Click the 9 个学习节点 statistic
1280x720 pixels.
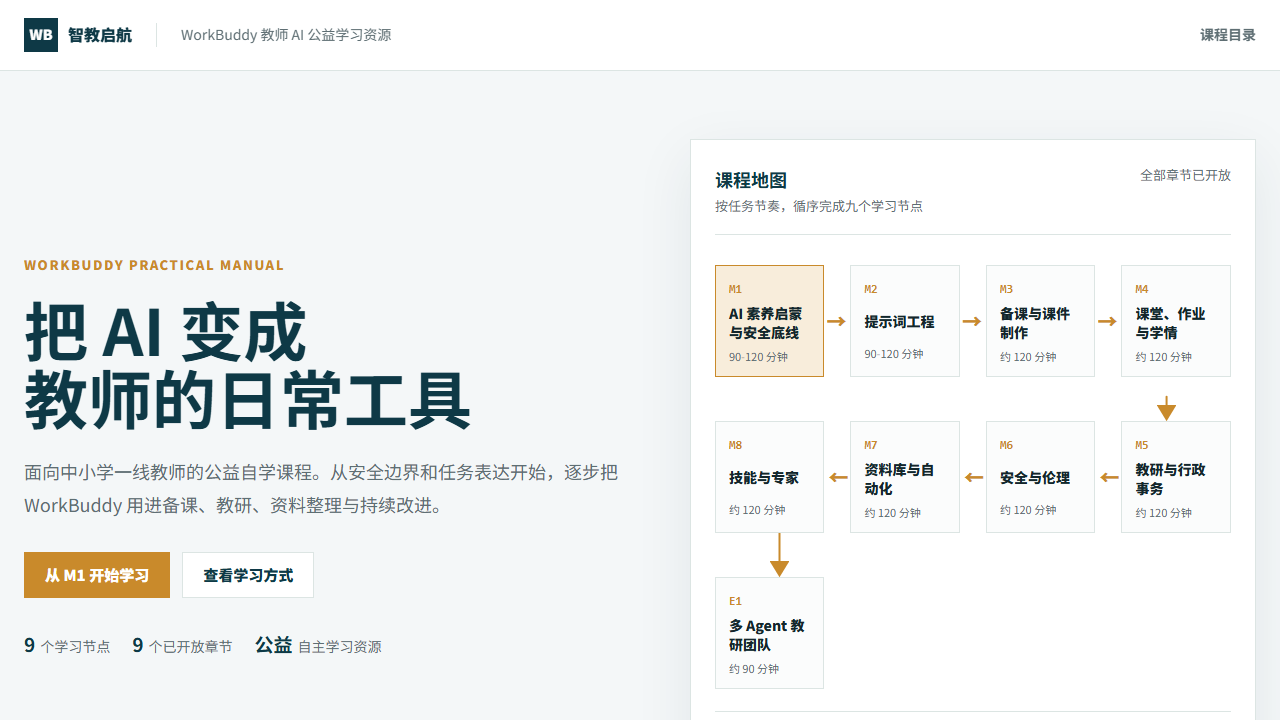click(67, 646)
